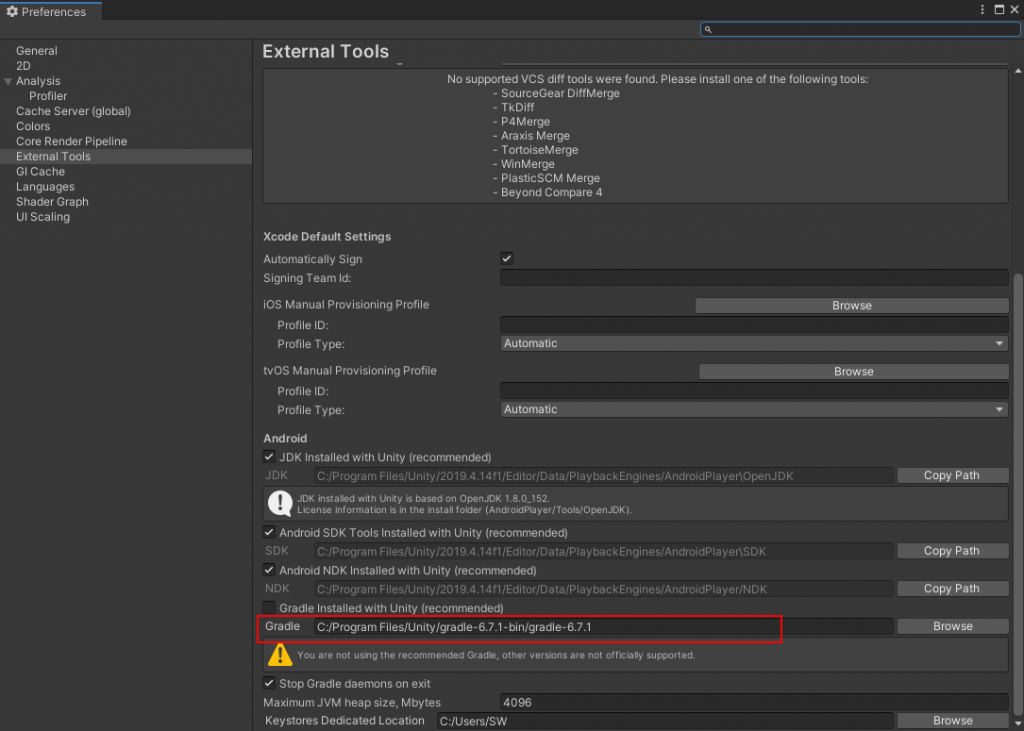Click the Preferences gear icon in title tab
The image size is (1024, 731).
(12, 11)
